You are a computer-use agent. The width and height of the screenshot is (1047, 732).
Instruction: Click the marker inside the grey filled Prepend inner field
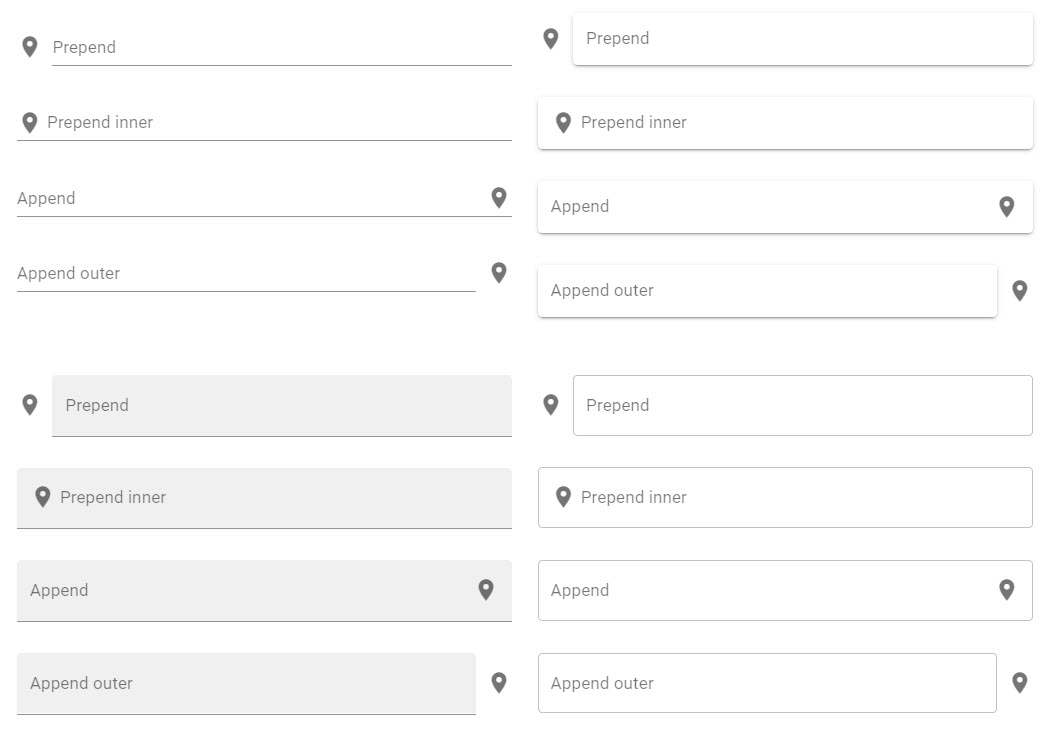coord(43,497)
